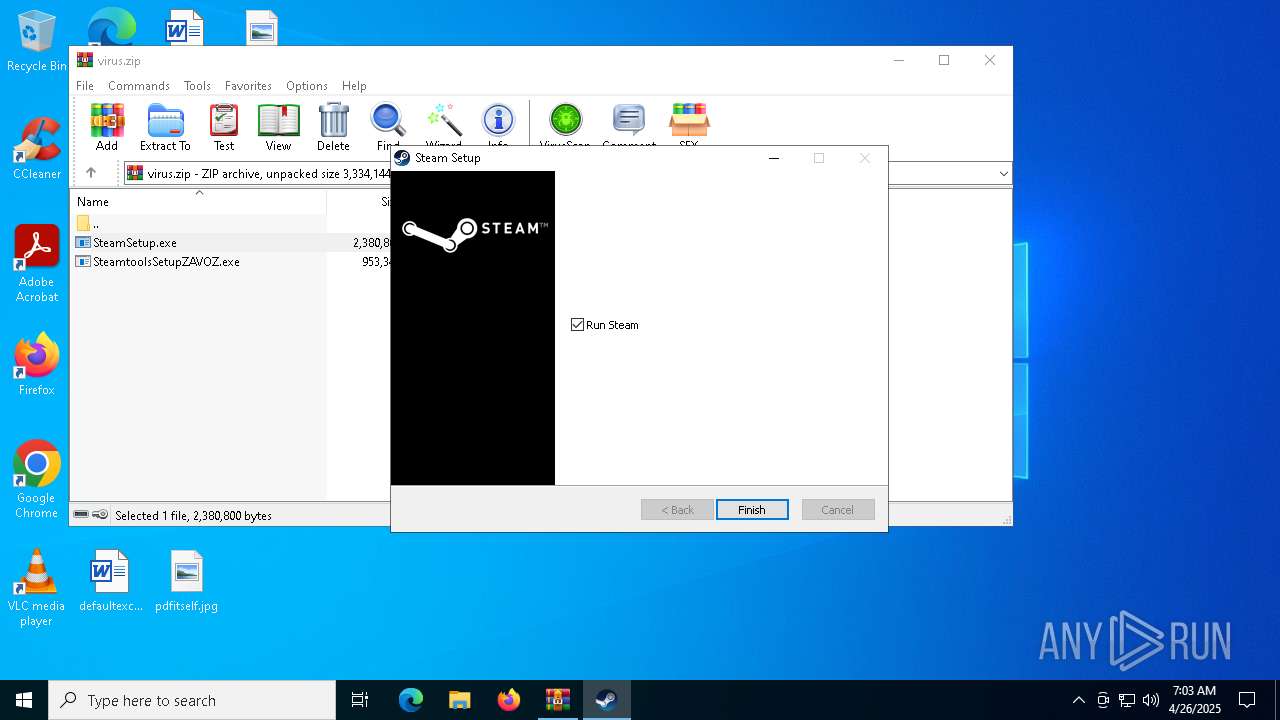Open the Adobe Acrobat desktop shortcut
The width and height of the screenshot is (1280, 720).
click(x=36, y=264)
